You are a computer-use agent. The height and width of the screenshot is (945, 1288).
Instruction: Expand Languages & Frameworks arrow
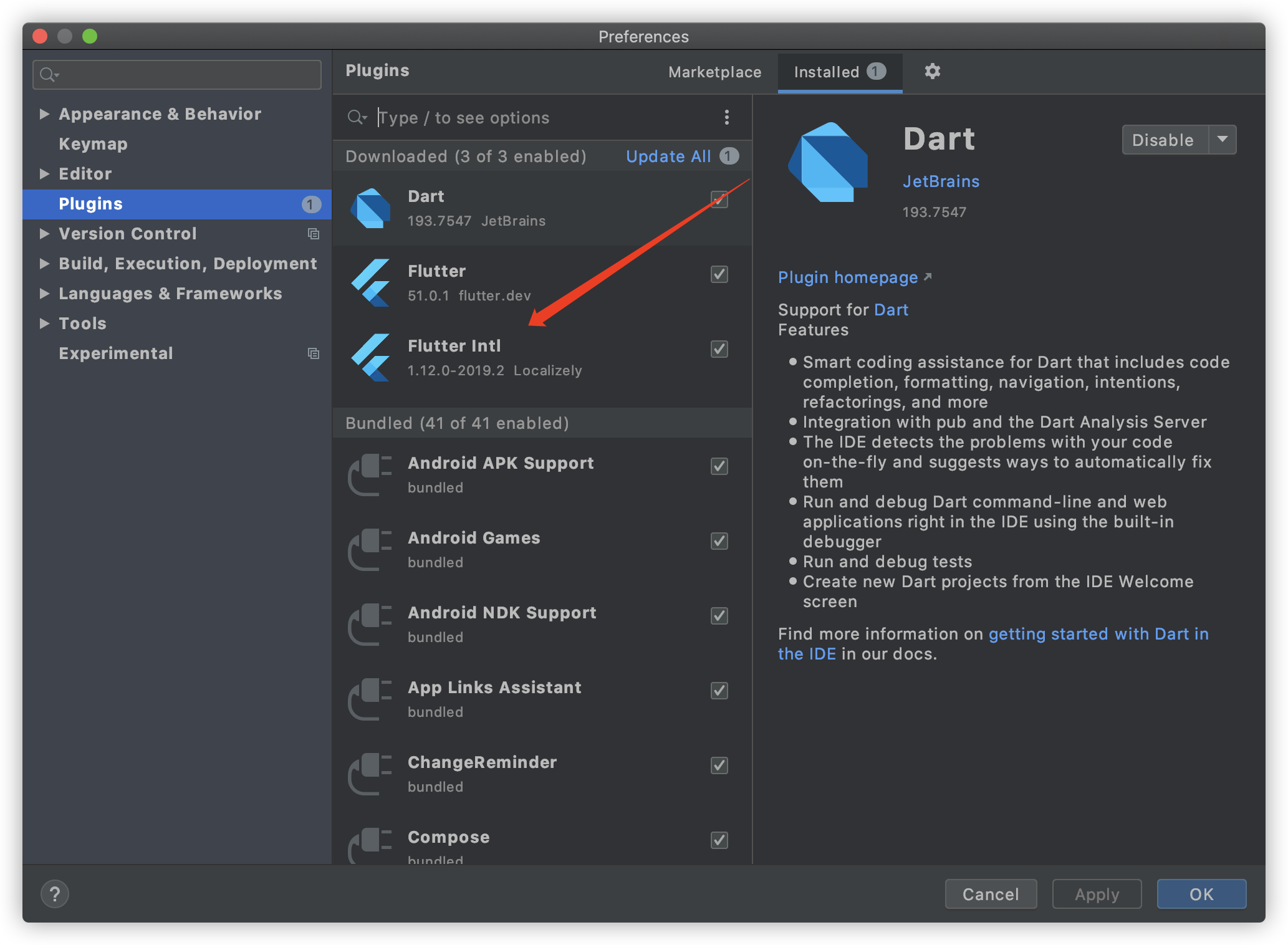[x=44, y=294]
